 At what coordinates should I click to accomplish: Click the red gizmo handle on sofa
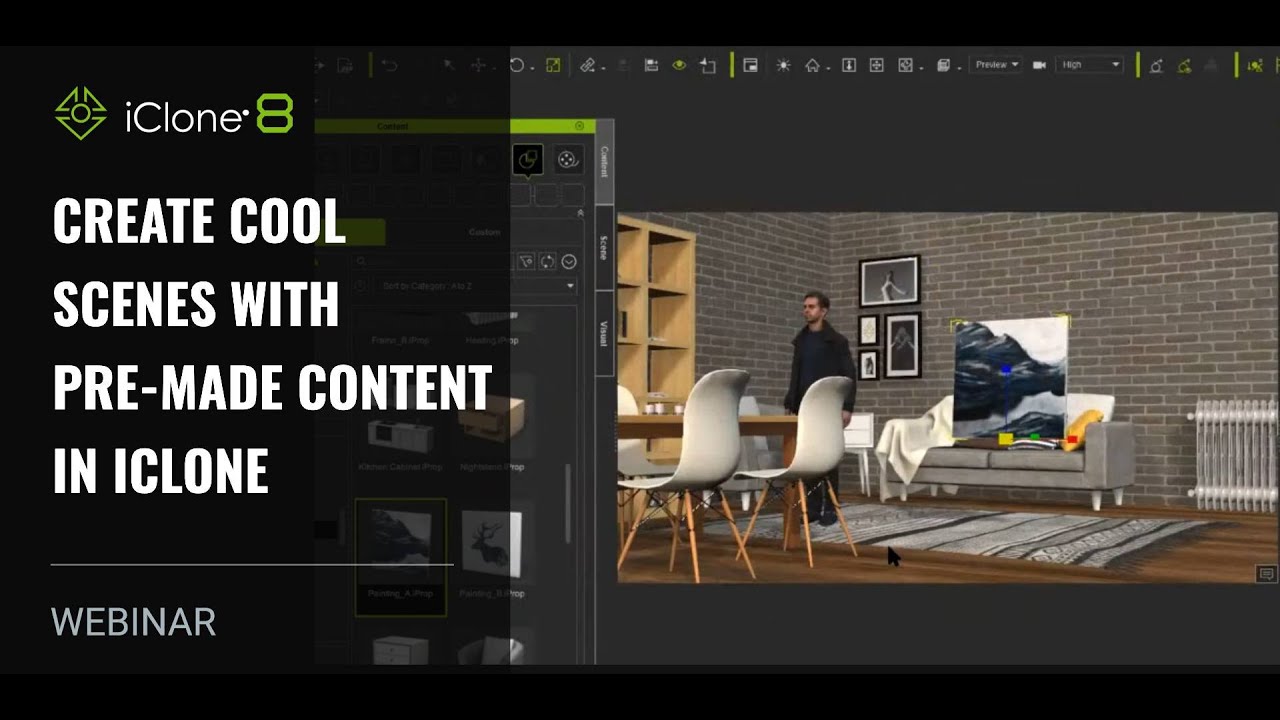(1072, 439)
